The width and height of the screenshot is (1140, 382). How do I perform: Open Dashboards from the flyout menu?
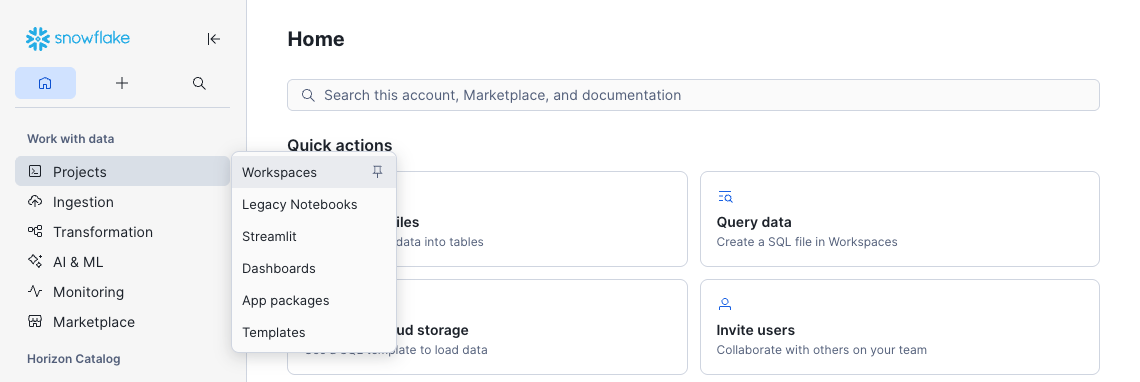point(314,268)
